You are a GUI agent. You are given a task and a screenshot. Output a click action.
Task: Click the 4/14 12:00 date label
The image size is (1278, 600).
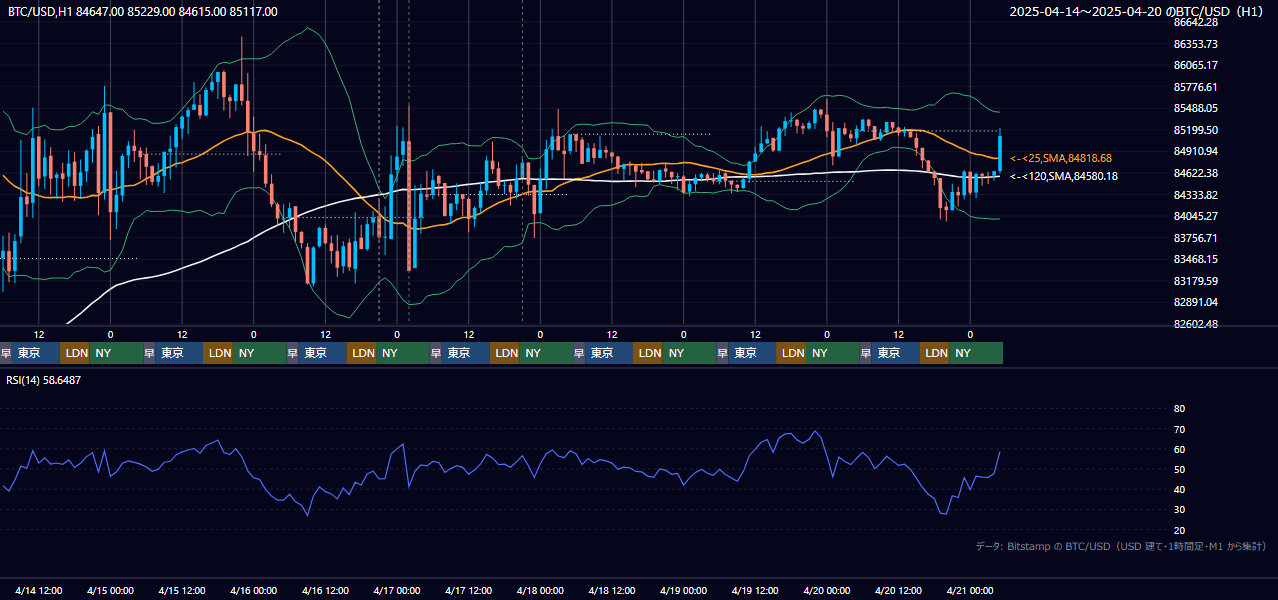click(39, 591)
